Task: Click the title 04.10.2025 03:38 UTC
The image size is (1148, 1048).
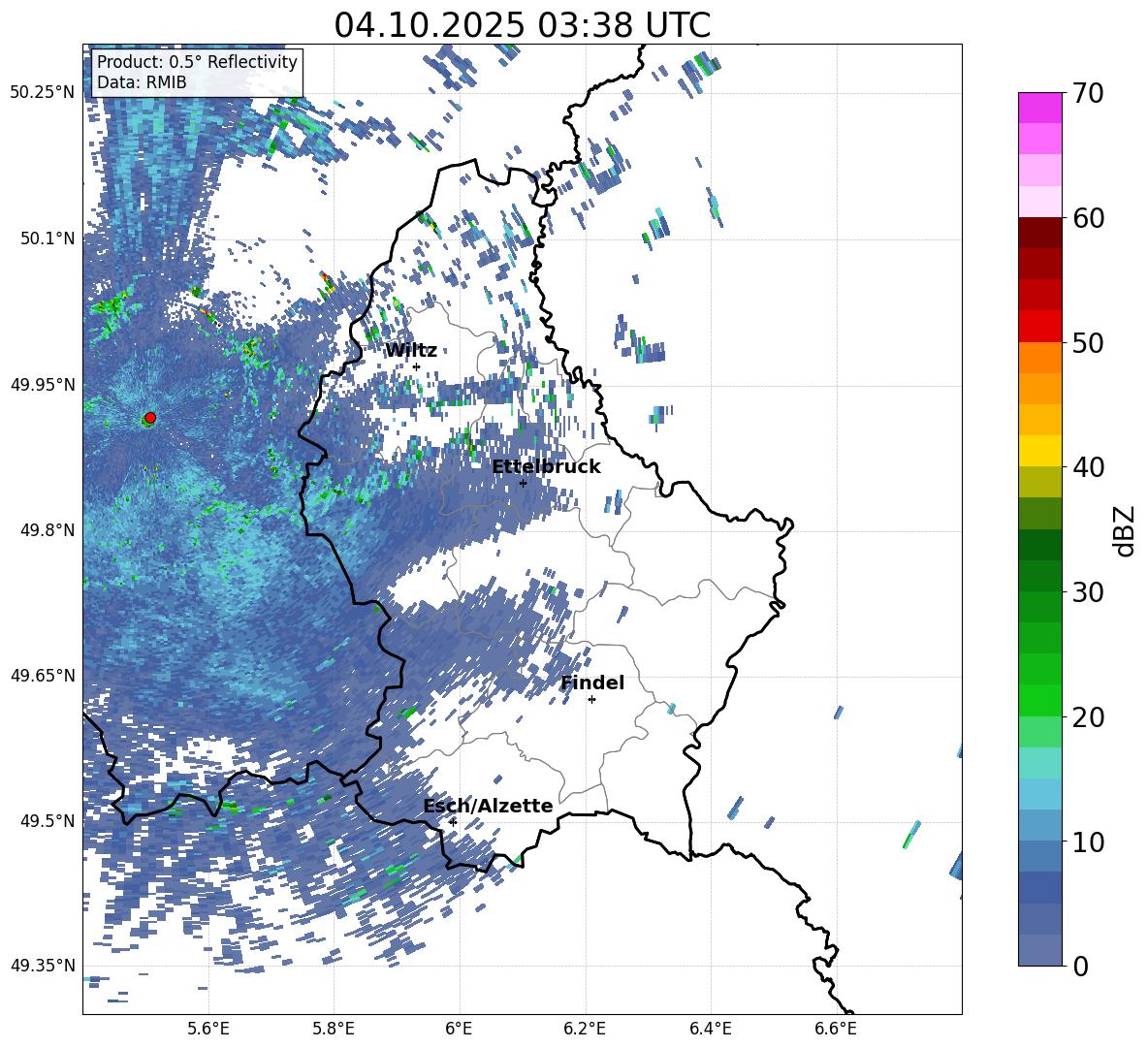Action: (522, 25)
